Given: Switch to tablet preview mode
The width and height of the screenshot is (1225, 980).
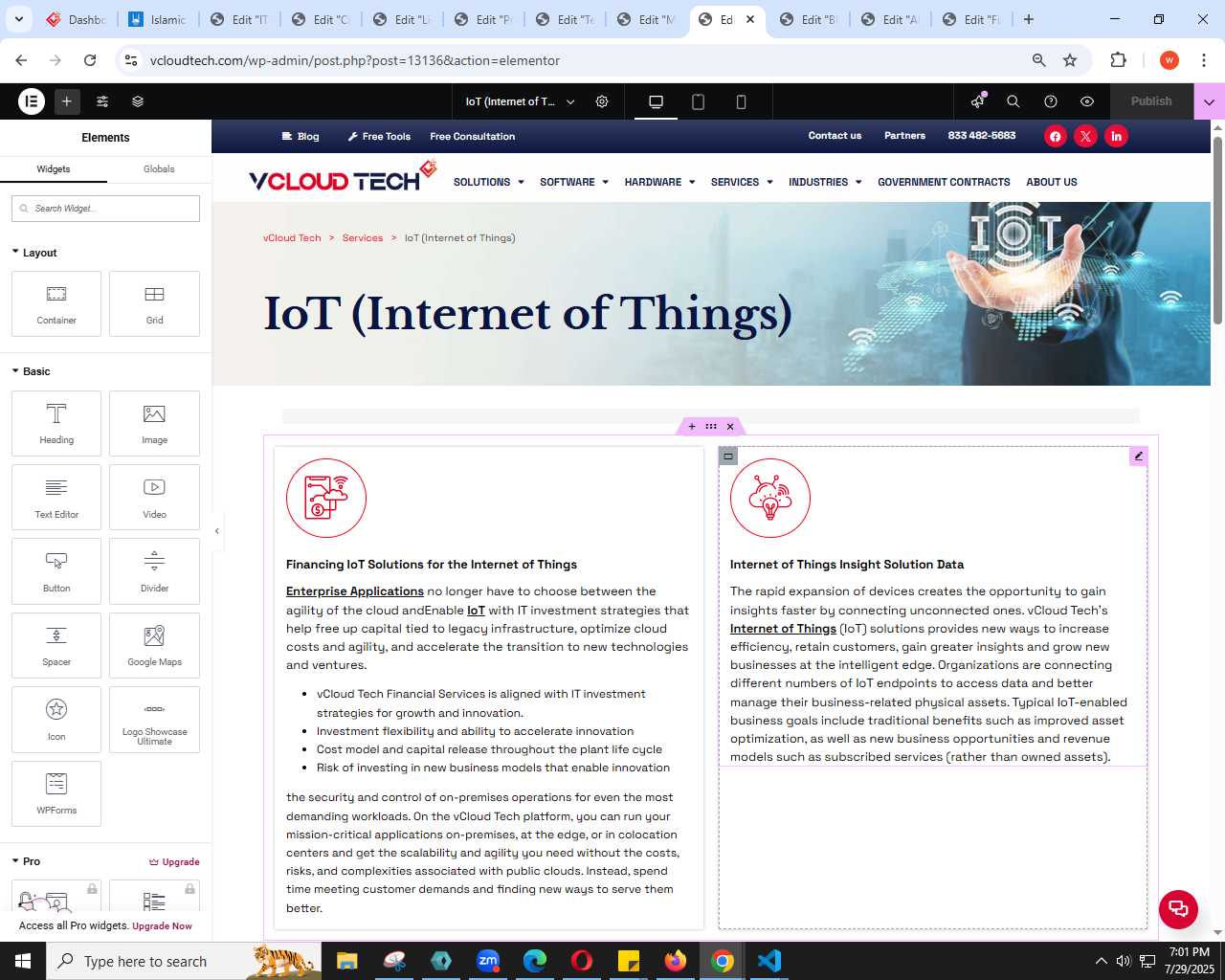Looking at the screenshot, I should coord(698,101).
